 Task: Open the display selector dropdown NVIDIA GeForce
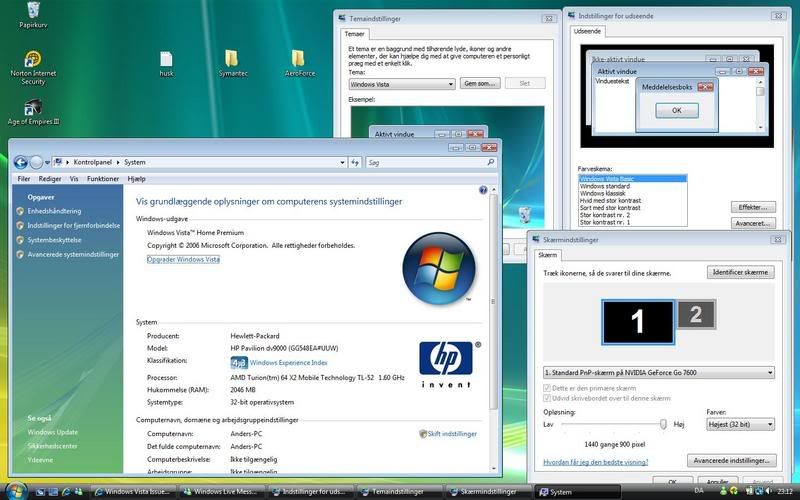tap(659, 372)
